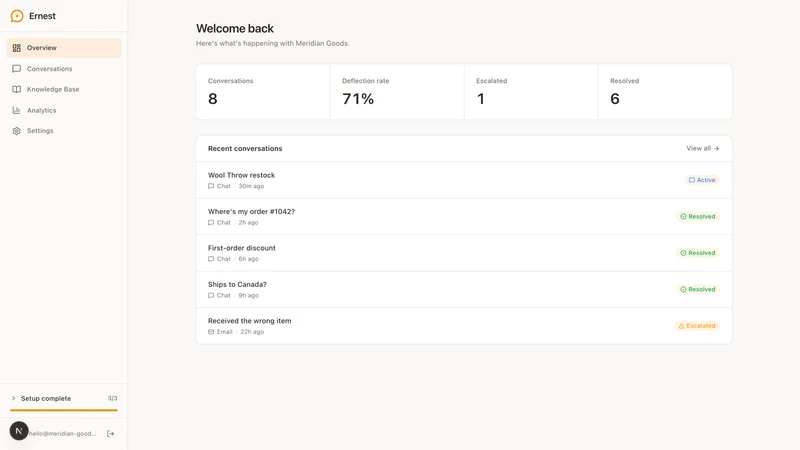Click chat icon under Ships to Canada?
Viewport: 800px width, 450px height.
click(x=211, y=295)
